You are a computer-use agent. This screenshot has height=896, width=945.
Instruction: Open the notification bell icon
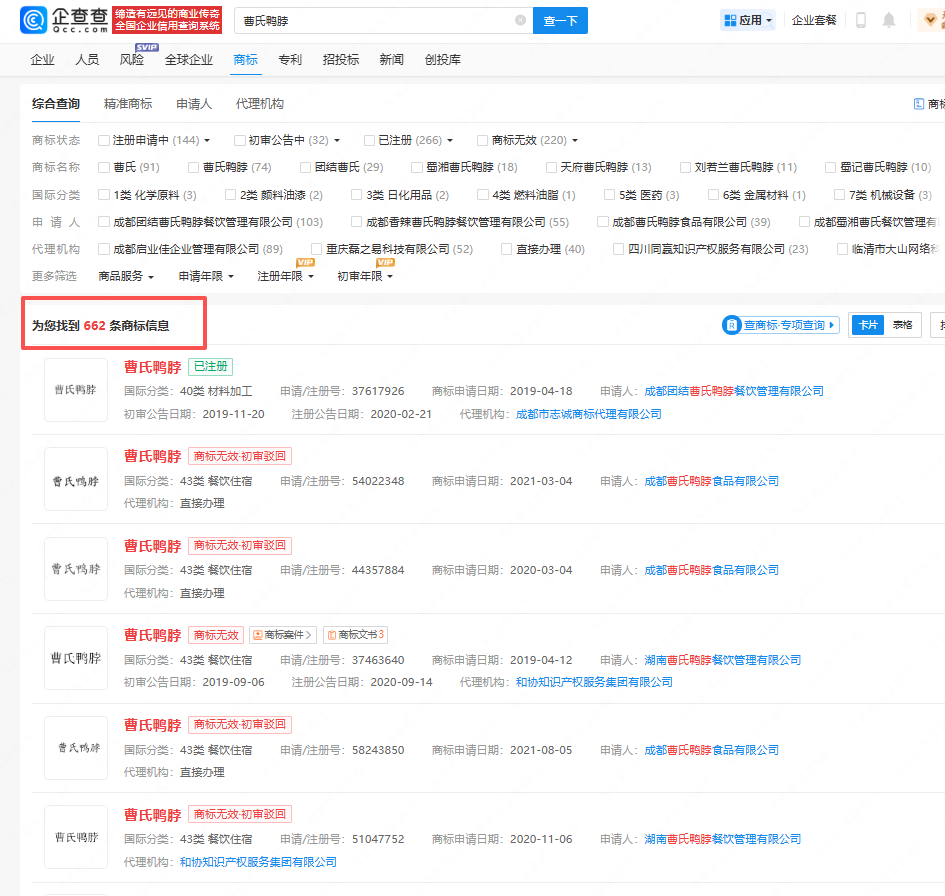(889, 20)
